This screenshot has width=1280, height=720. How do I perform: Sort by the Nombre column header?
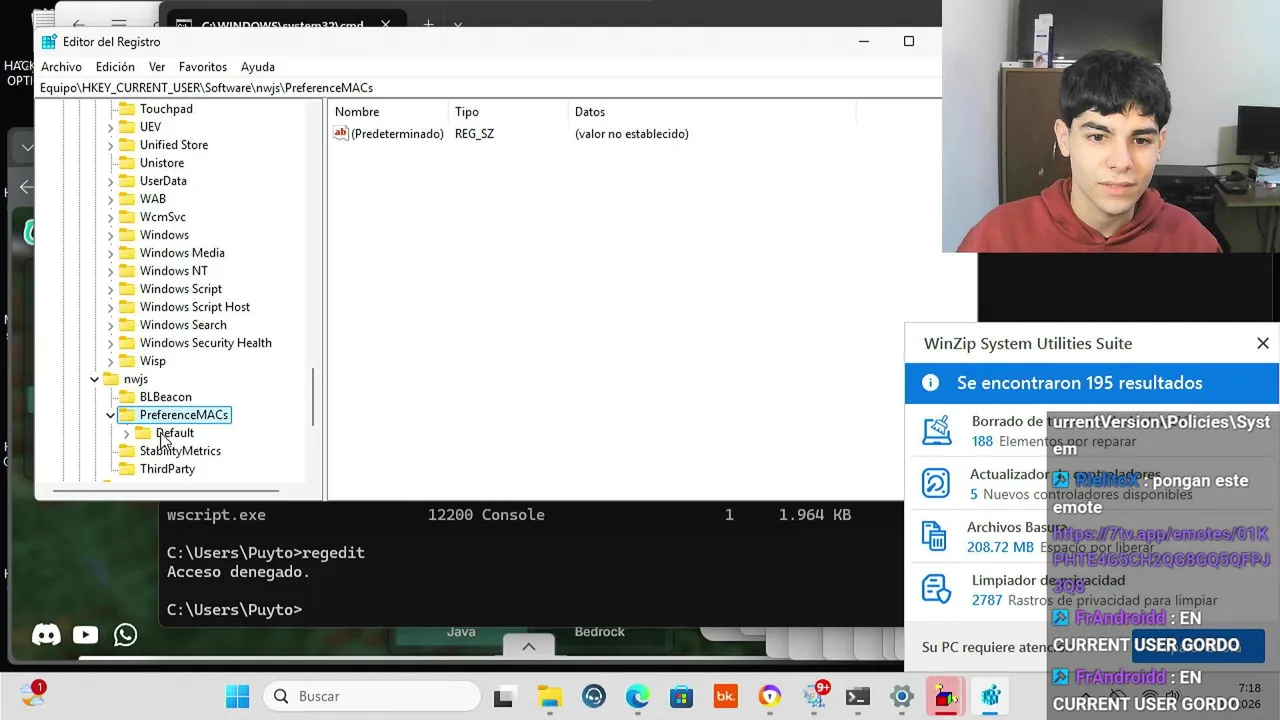388,112
